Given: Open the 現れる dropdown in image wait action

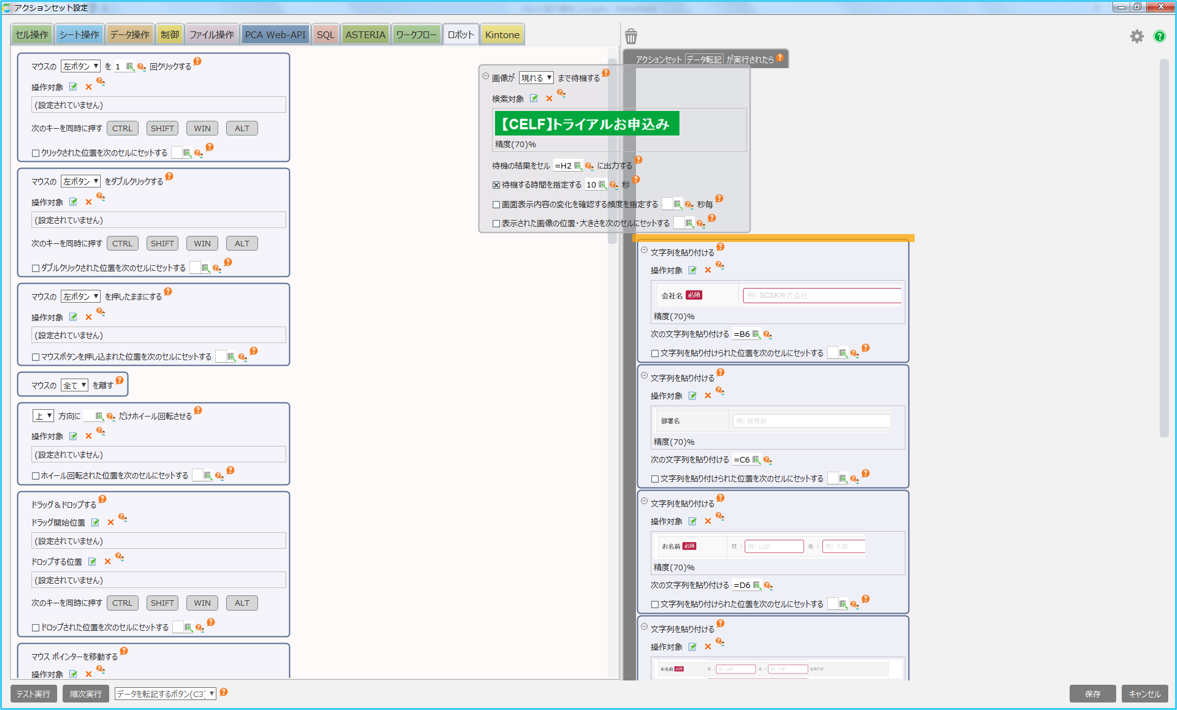Looking at the screenshot, I should click(x=535, y=78).
